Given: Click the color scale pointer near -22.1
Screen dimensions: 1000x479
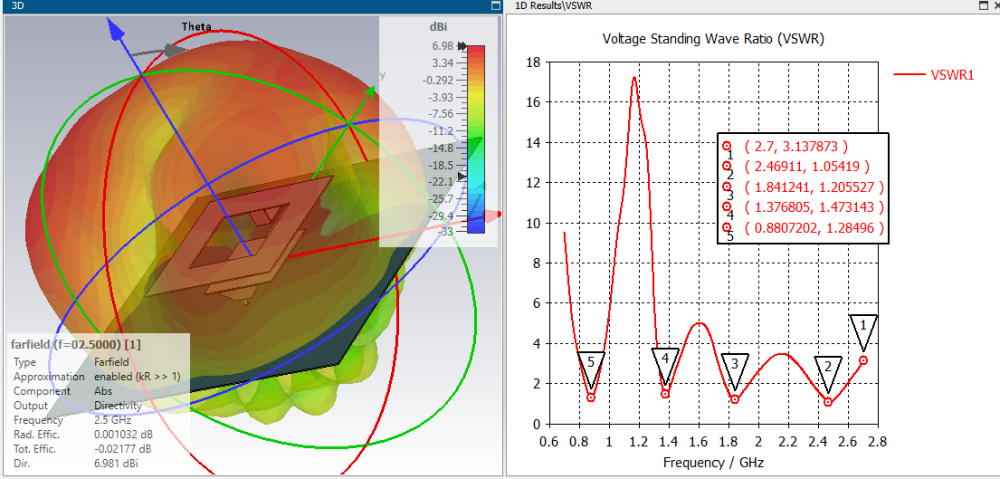Looking at the screenshot, I should [462, 177].
